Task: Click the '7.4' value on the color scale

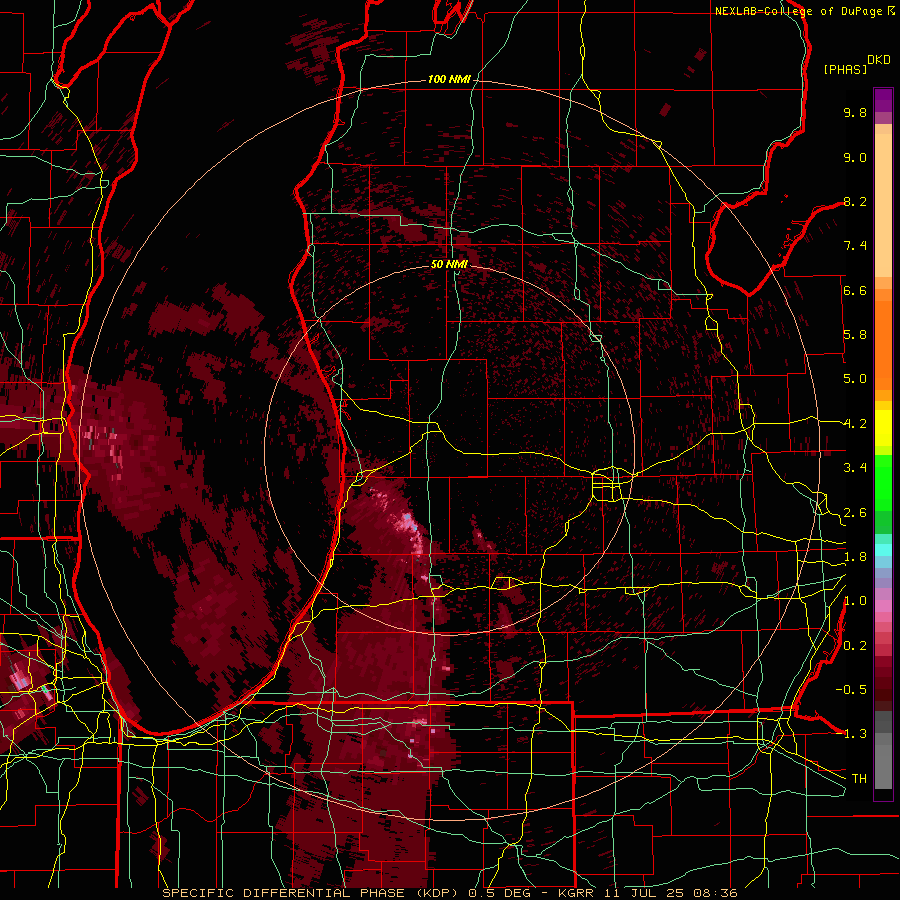Action: click(855, 246)
